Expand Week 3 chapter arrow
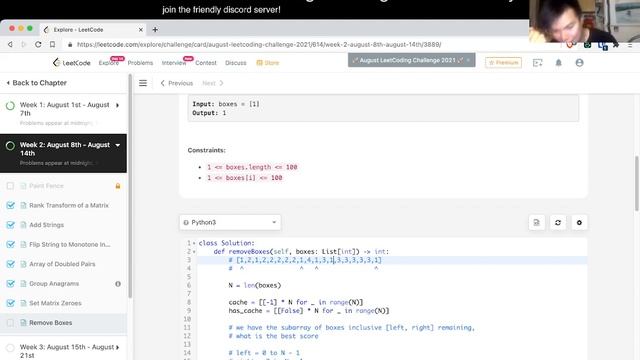This screenshot has height=360, width=640. coord(118,347)
